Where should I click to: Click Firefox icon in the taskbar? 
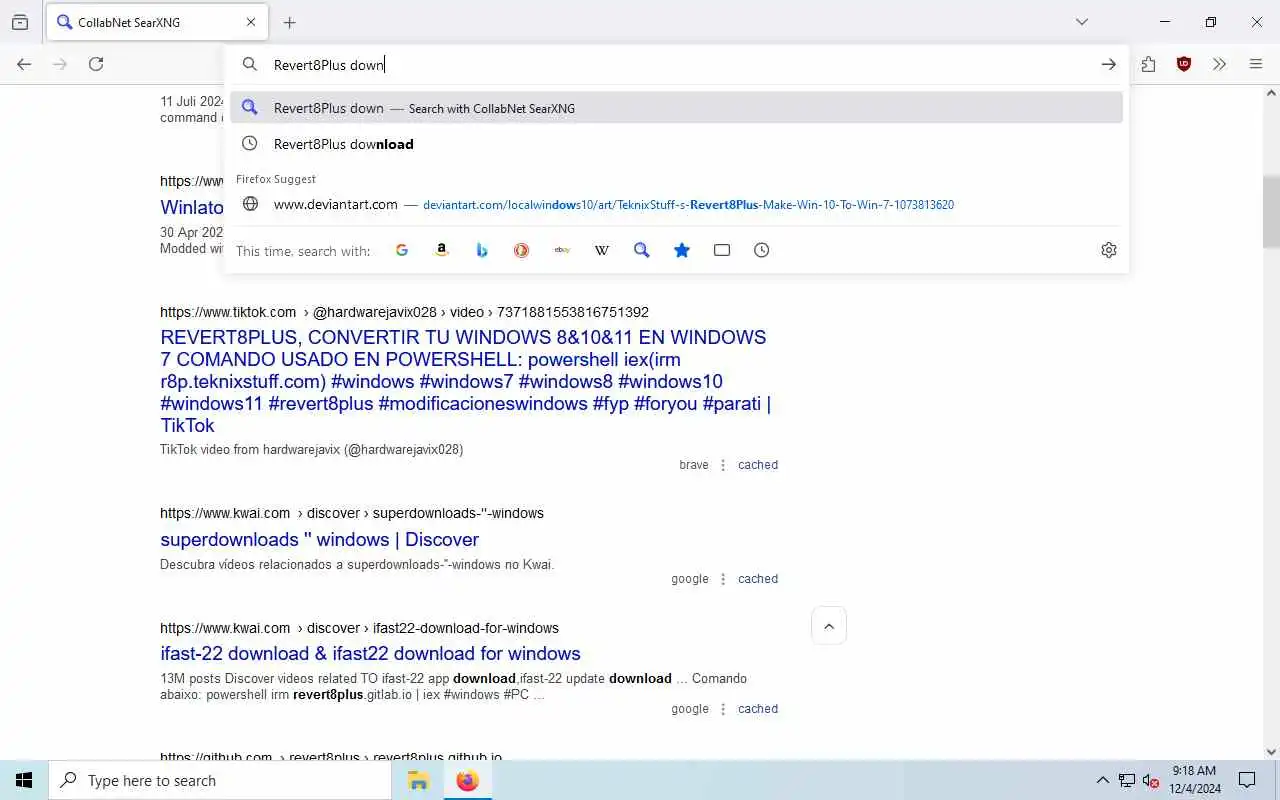(467, 780)
